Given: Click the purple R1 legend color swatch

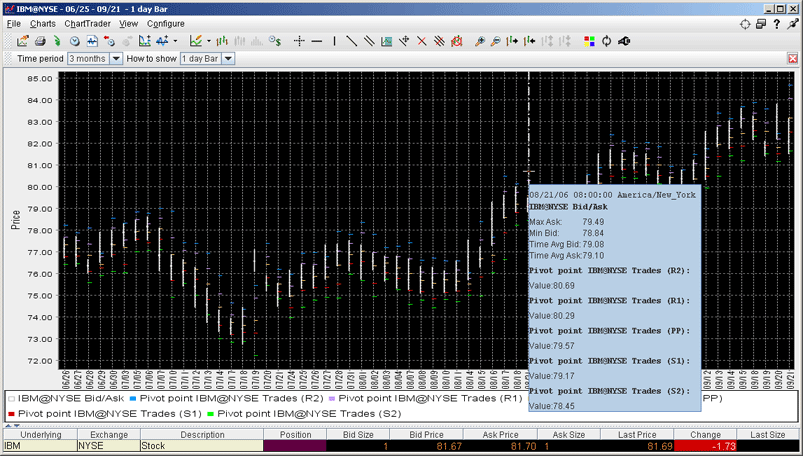Looking at the screenshot, I should (x=331, y=398).
